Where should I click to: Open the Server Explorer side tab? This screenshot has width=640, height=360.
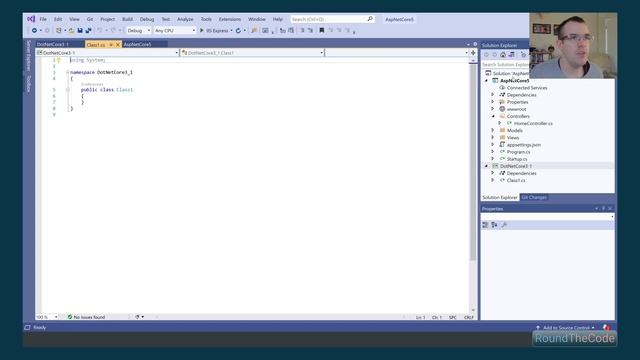29,55
